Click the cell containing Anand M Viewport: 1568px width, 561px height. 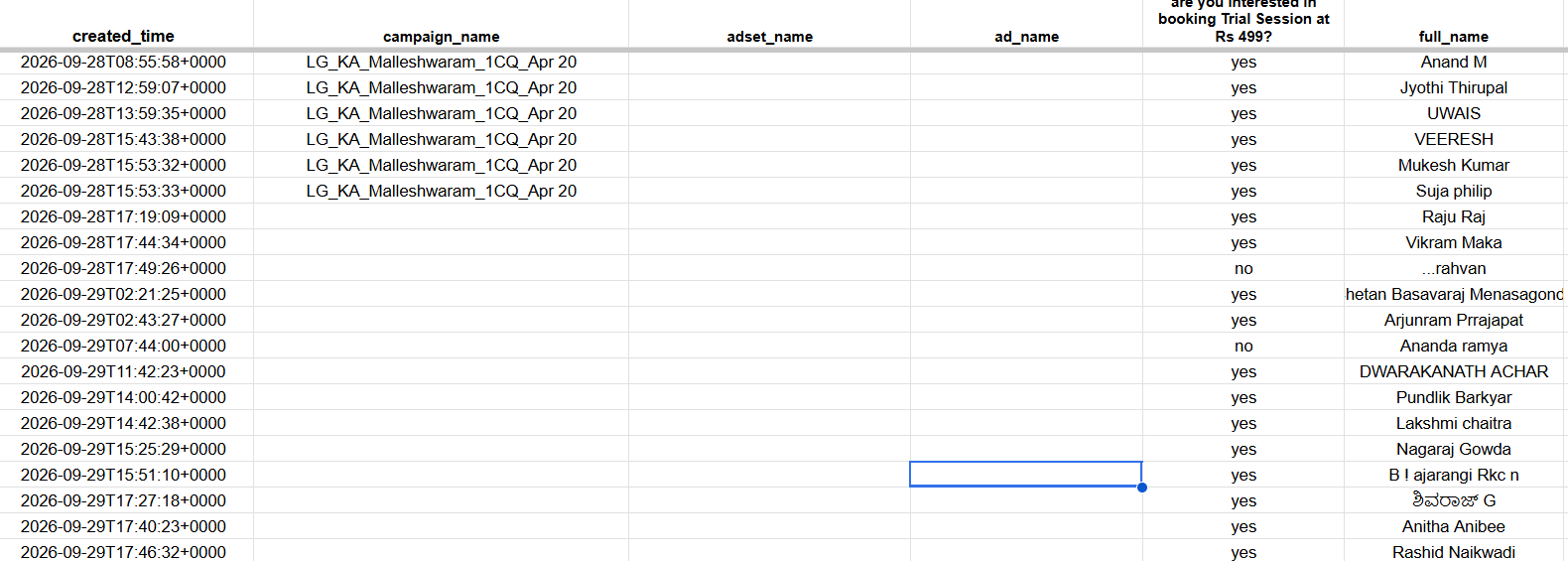coord(1454,62)
